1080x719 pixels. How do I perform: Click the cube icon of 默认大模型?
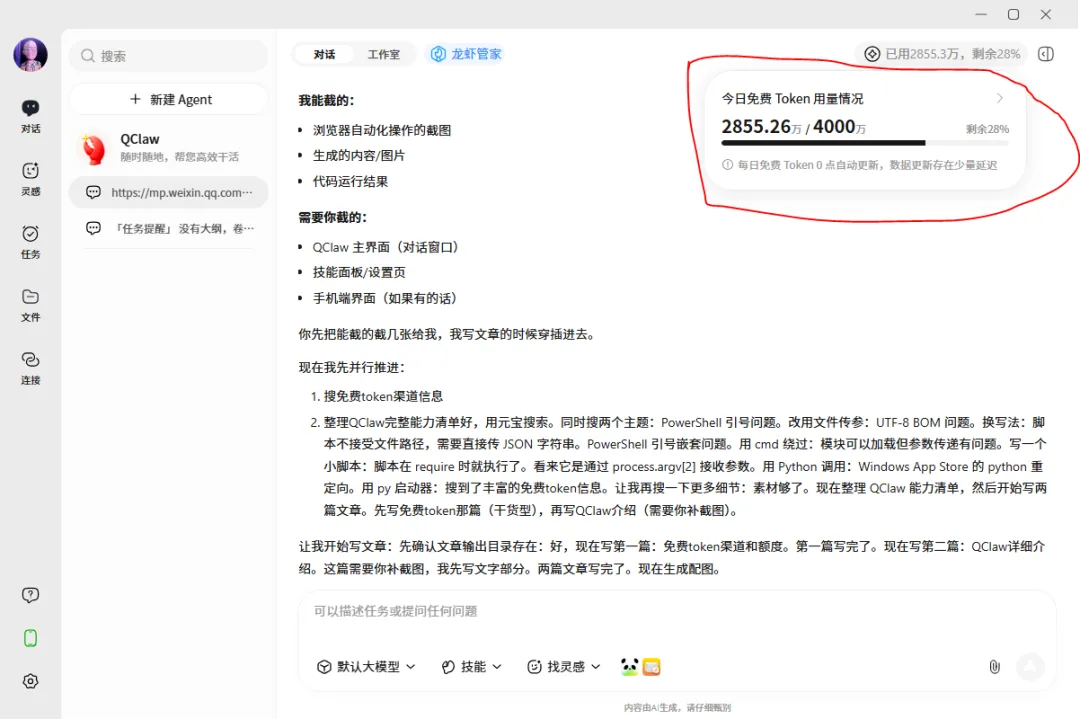pos(324,667)
